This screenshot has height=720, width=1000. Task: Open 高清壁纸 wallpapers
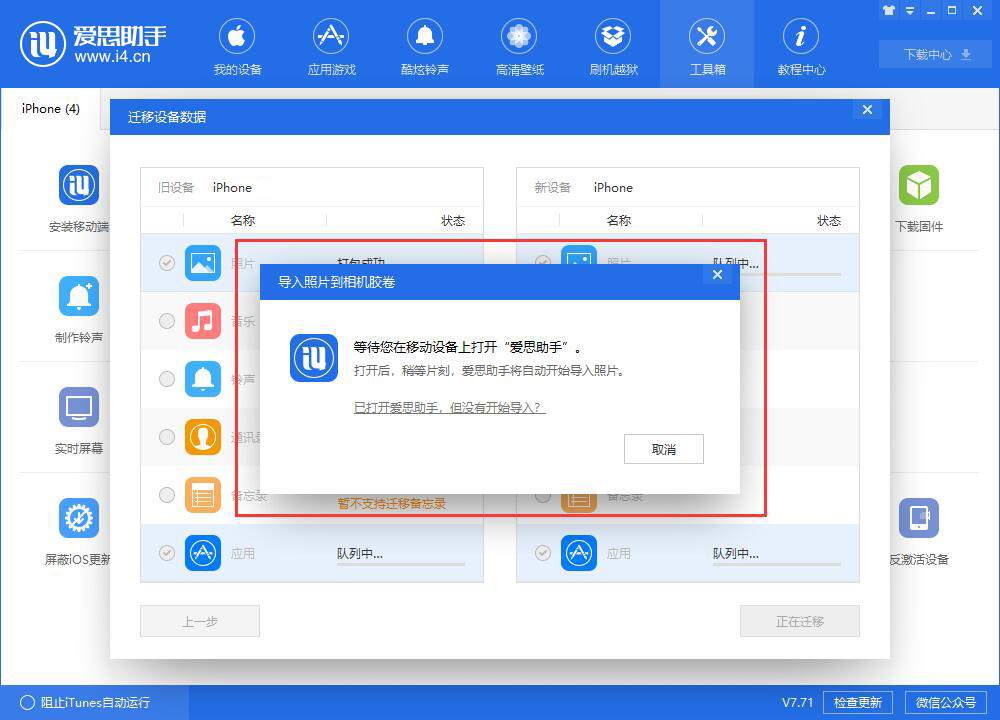click(x=519, y=45)
